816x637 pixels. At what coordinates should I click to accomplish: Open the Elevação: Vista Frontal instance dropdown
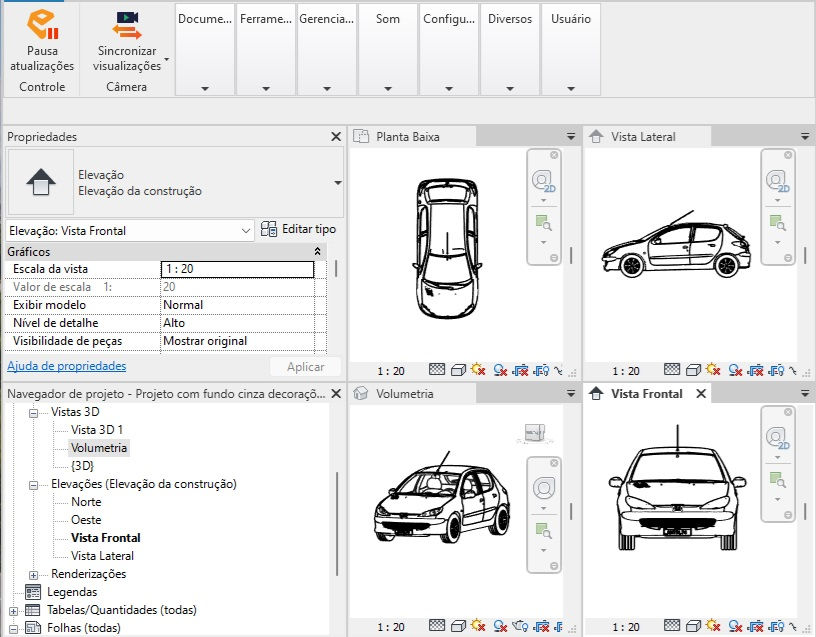click(x=246, y=231)
